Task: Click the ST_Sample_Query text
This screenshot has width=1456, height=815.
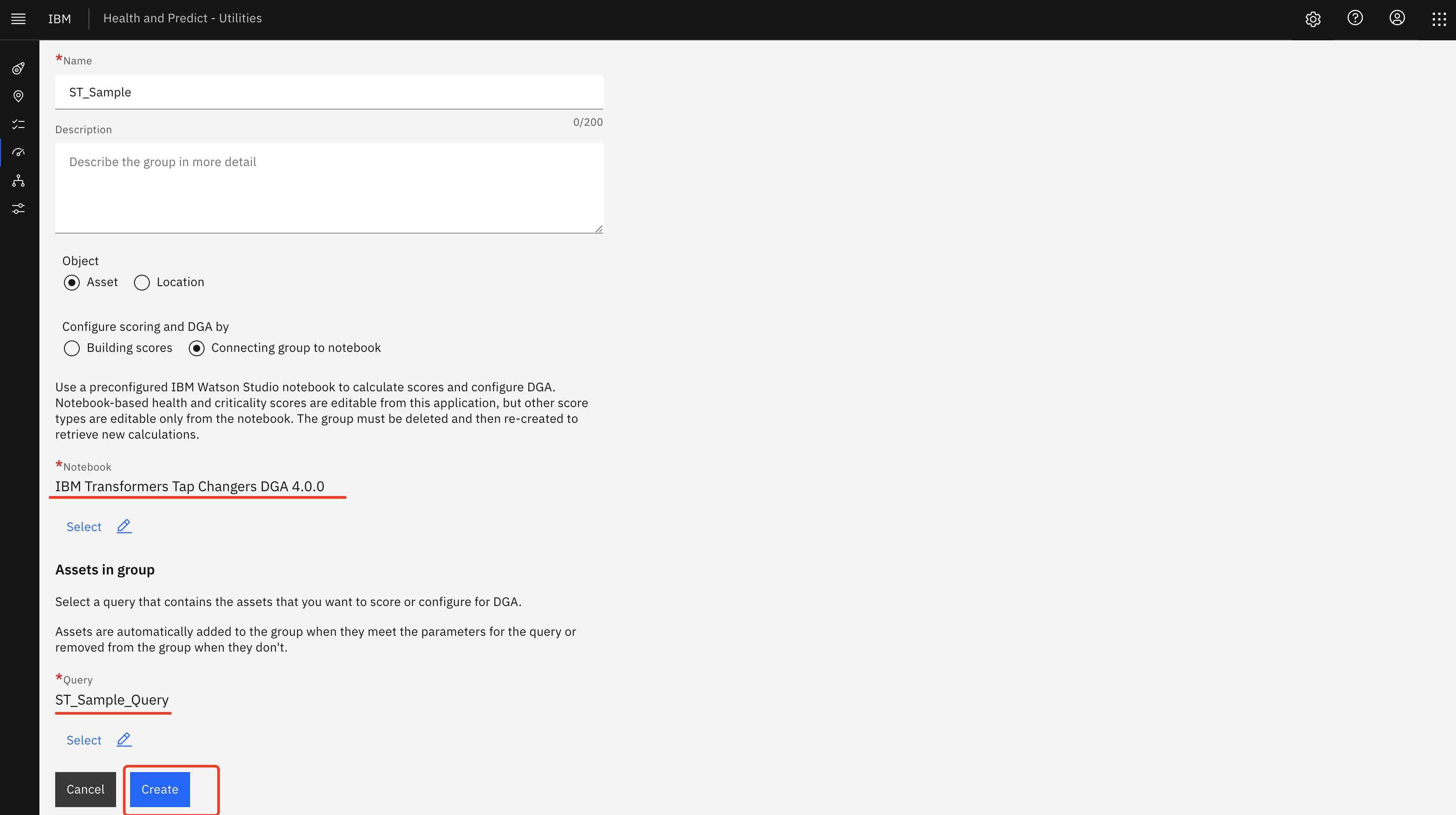Action: click(112, 700)
